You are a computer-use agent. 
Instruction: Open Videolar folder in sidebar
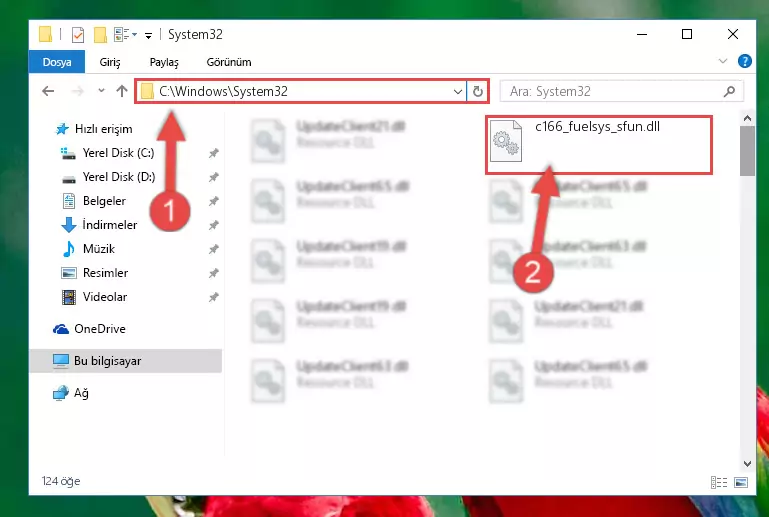(94, 297)
